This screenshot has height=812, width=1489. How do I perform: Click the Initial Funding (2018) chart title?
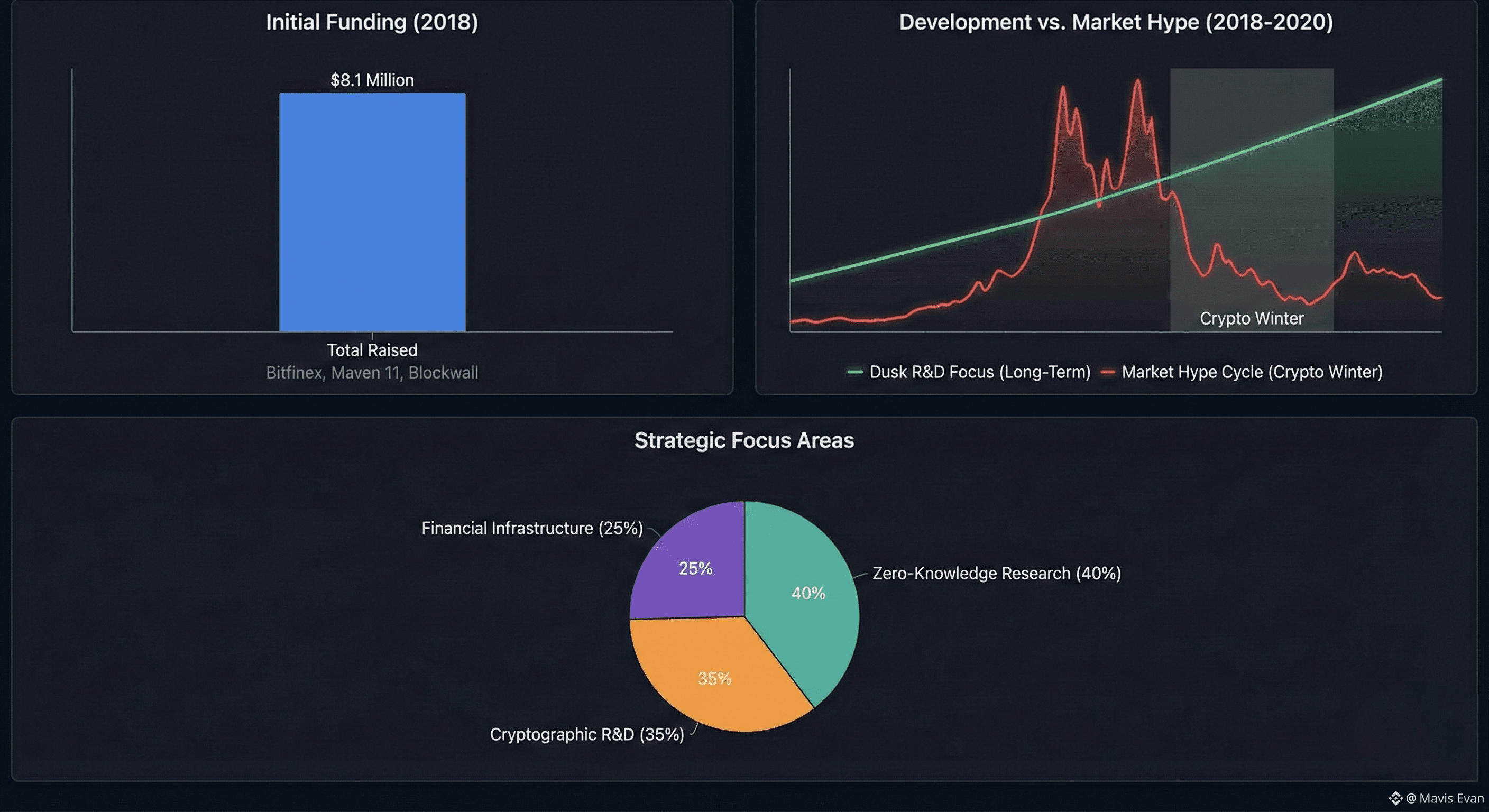pos(372,22)
